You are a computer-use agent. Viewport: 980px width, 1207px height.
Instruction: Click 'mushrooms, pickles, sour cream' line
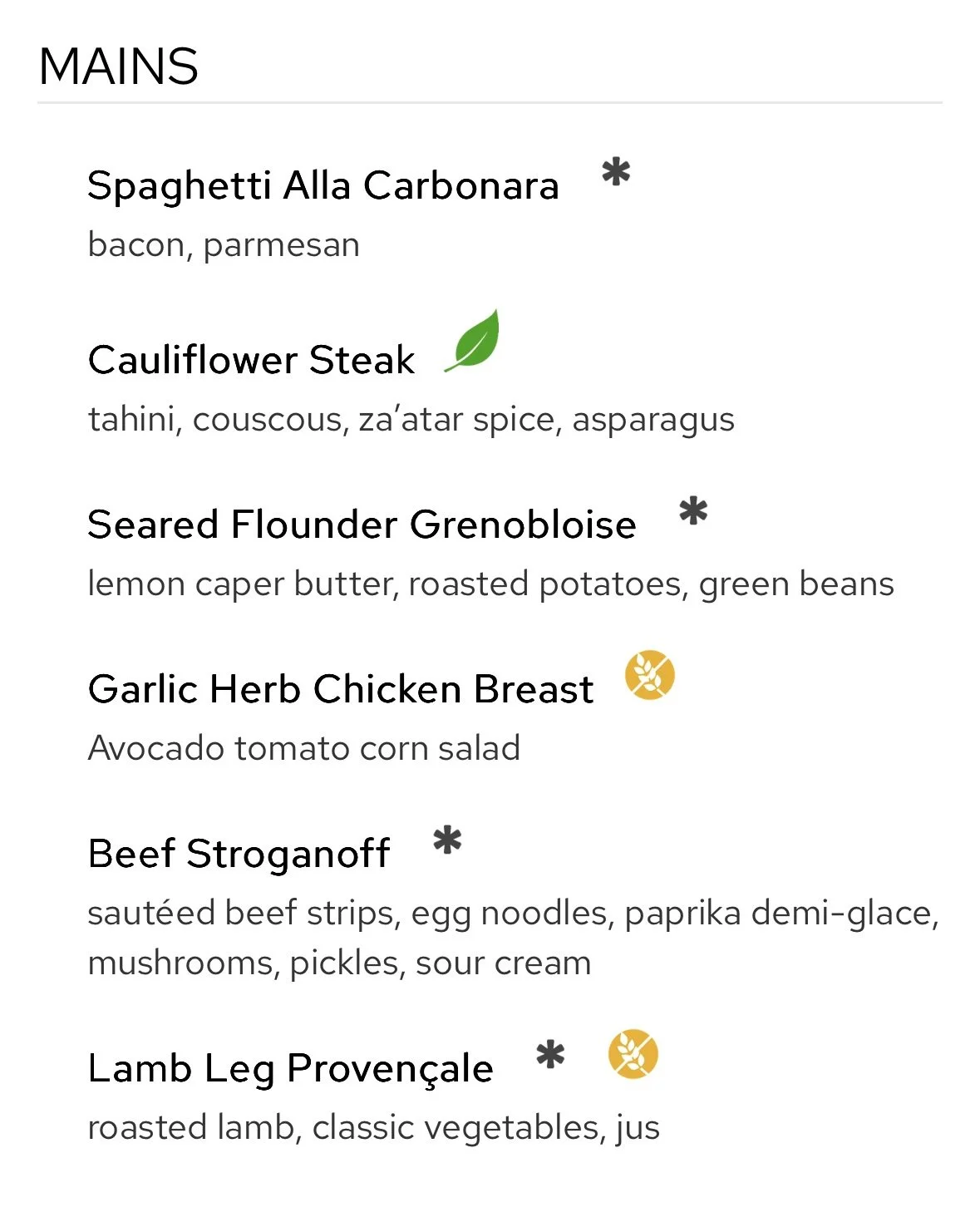click(x=339, y=963)
